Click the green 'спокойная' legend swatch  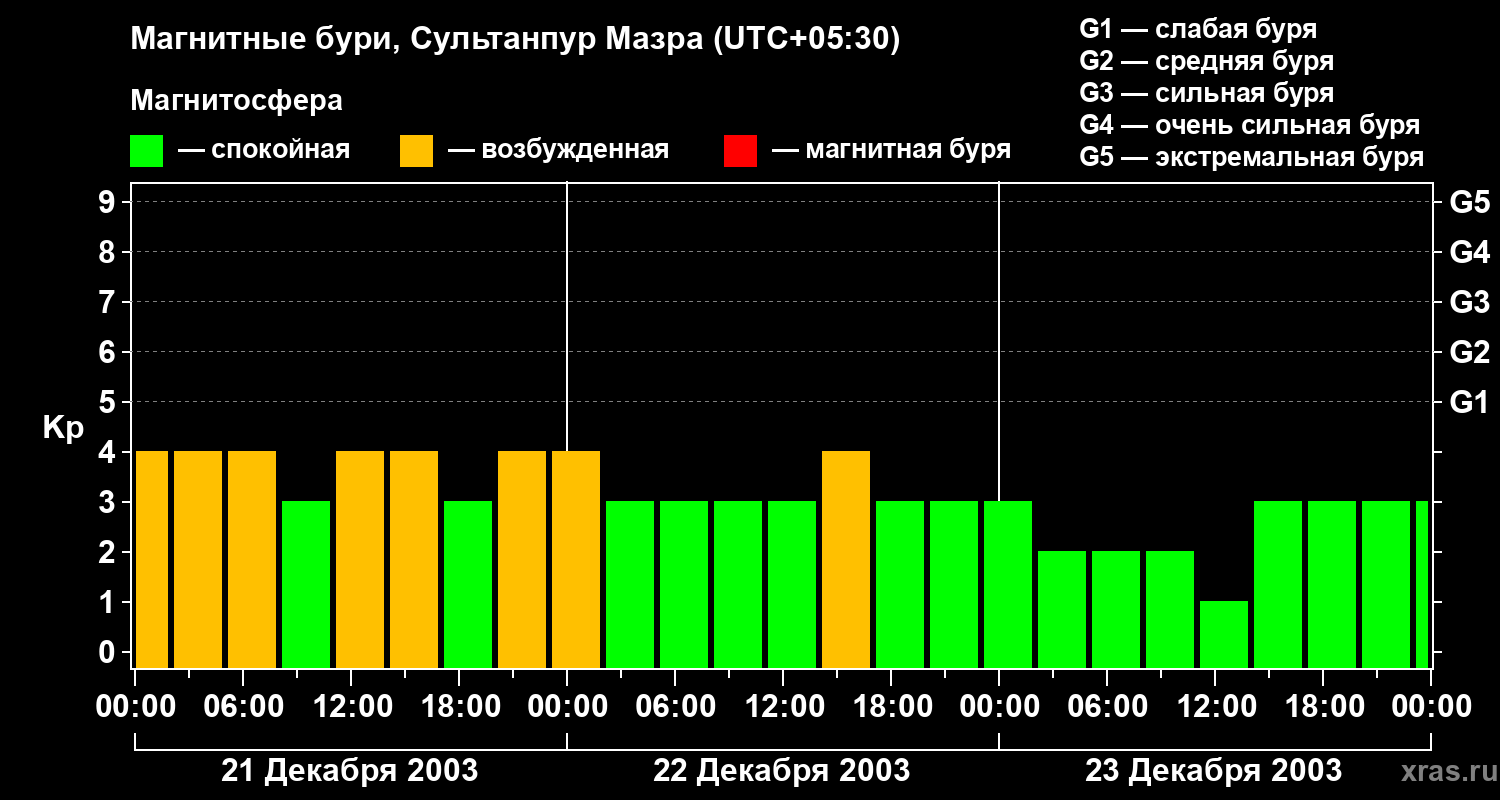tap(146, 151)
